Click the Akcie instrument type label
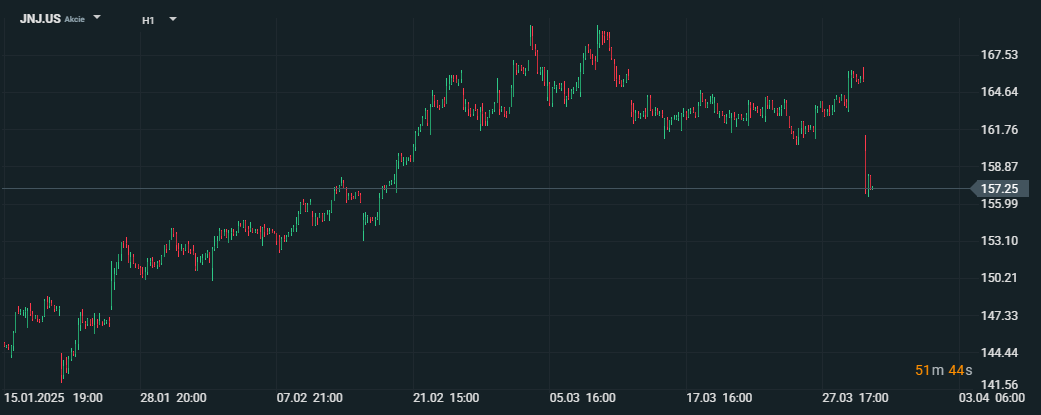 coord(74,20)
